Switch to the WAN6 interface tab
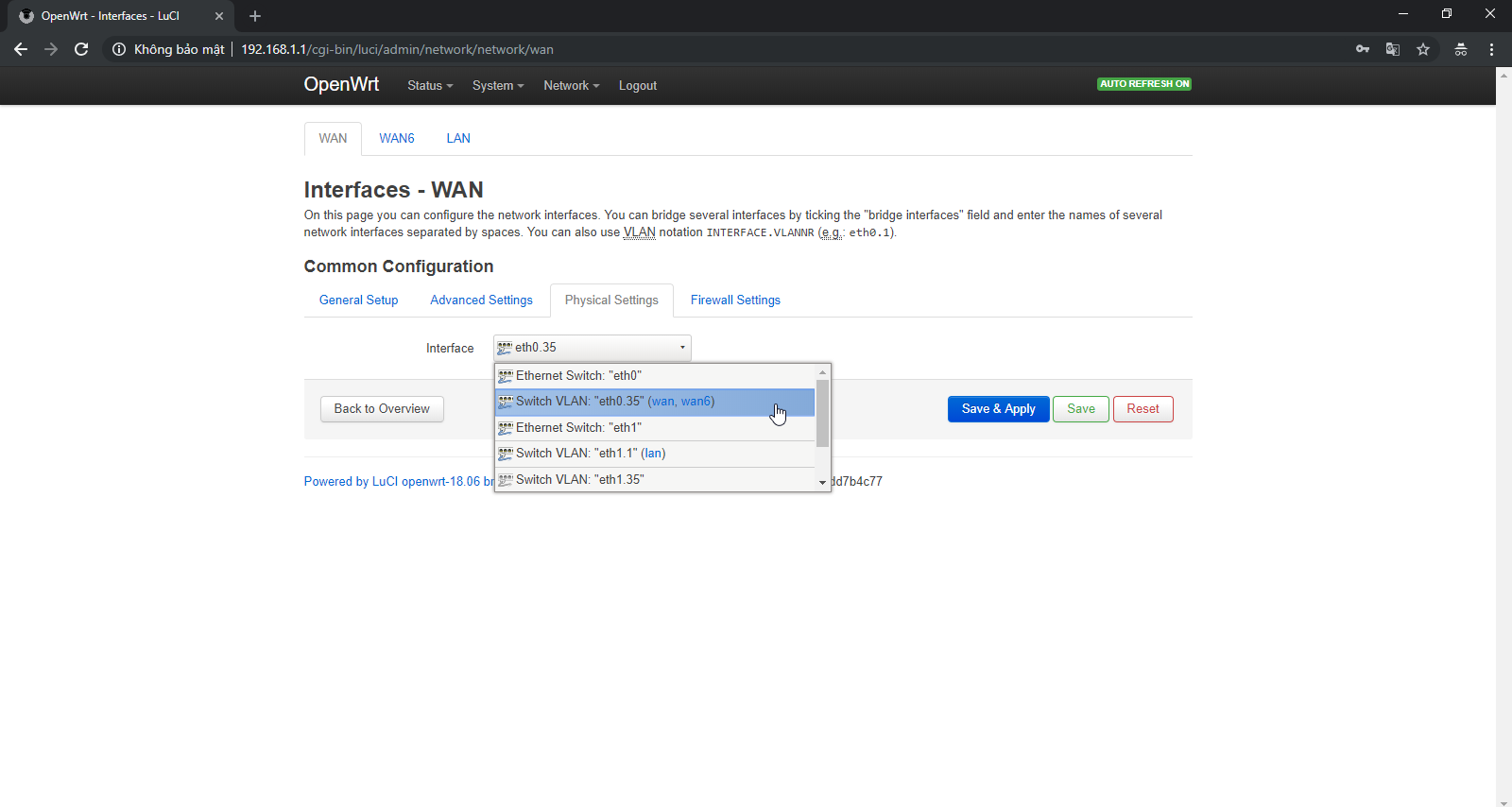1512x807 pixels. click(x=397, y=138)
